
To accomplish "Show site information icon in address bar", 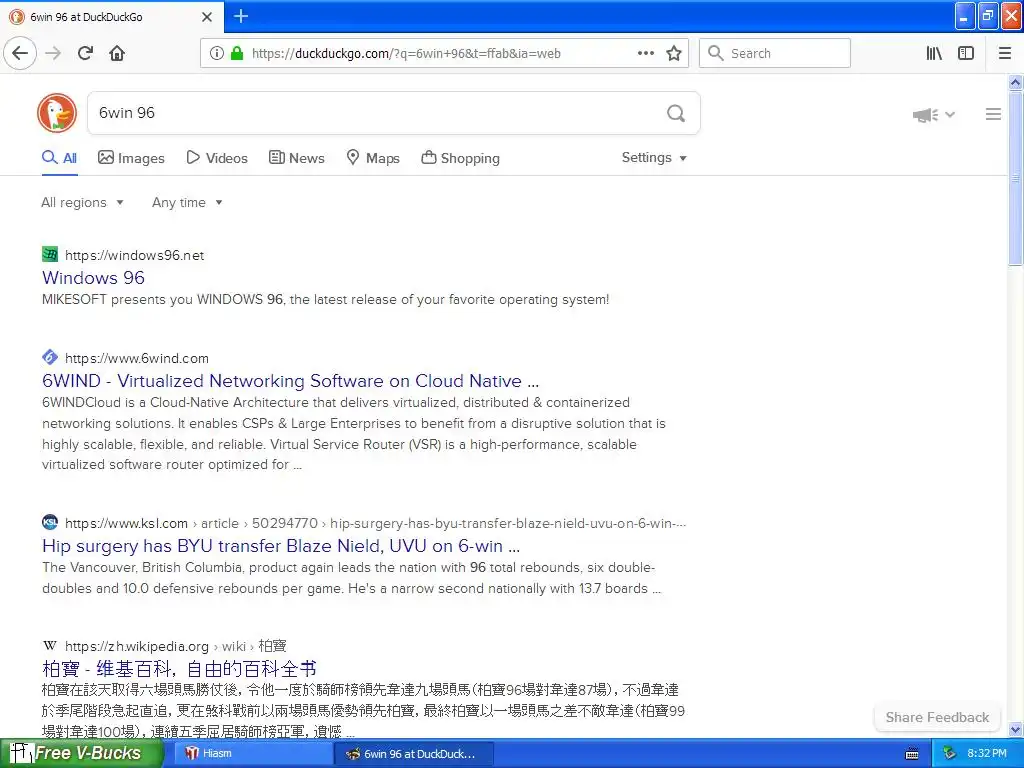I will click(x=216, y=54).
